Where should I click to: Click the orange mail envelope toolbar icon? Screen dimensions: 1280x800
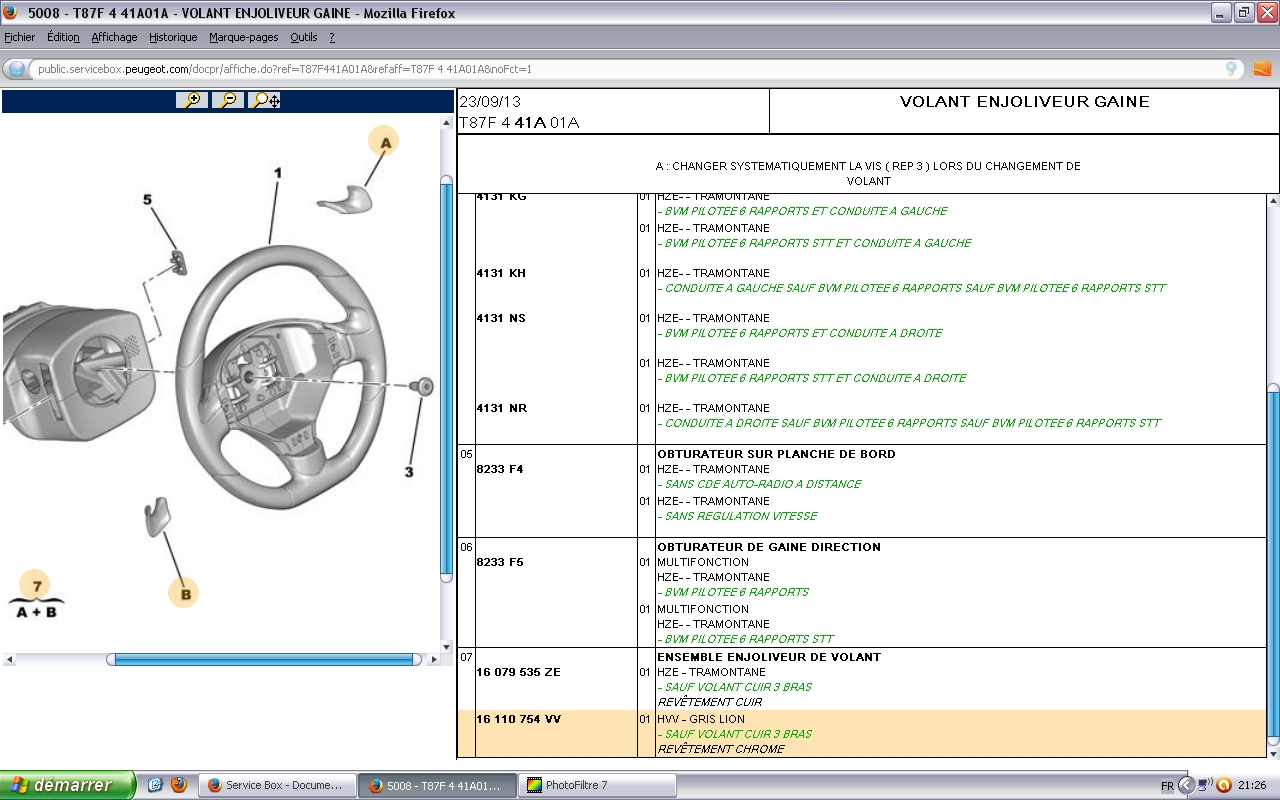(x=1262, y=69)
